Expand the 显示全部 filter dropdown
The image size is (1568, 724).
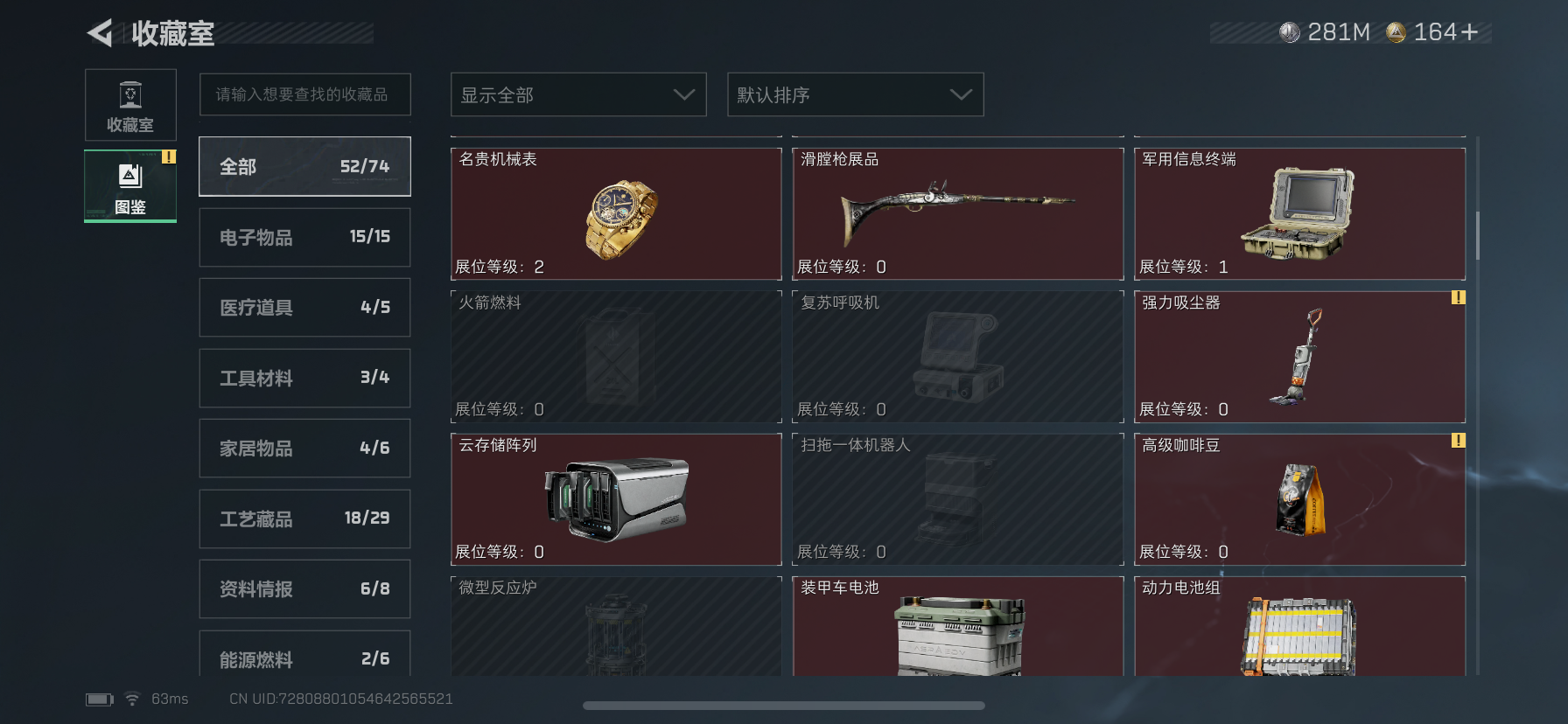(578, 94)
